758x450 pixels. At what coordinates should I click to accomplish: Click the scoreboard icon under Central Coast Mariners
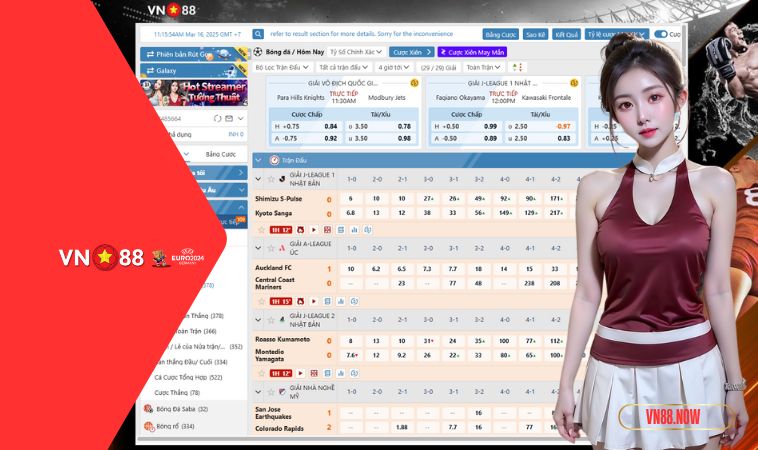click(x=327, y=302)
